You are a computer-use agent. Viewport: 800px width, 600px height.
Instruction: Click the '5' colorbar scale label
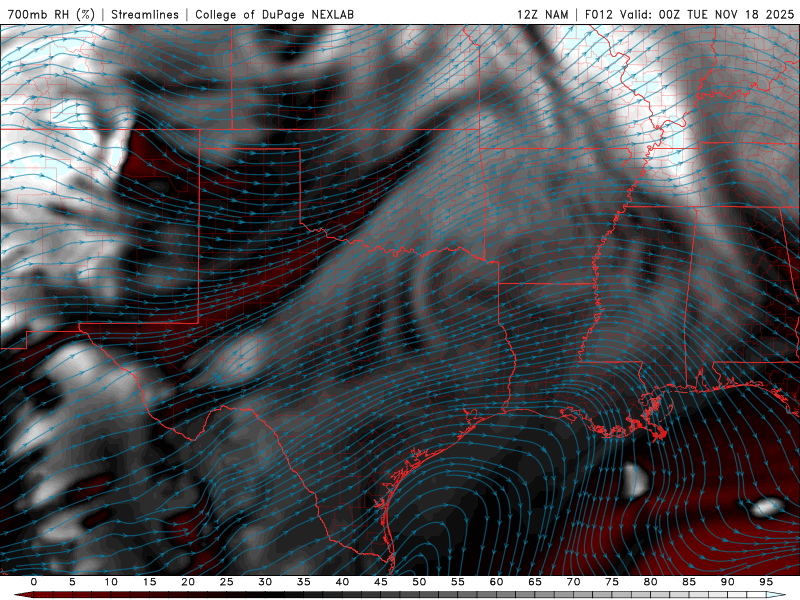coord(72,582)
